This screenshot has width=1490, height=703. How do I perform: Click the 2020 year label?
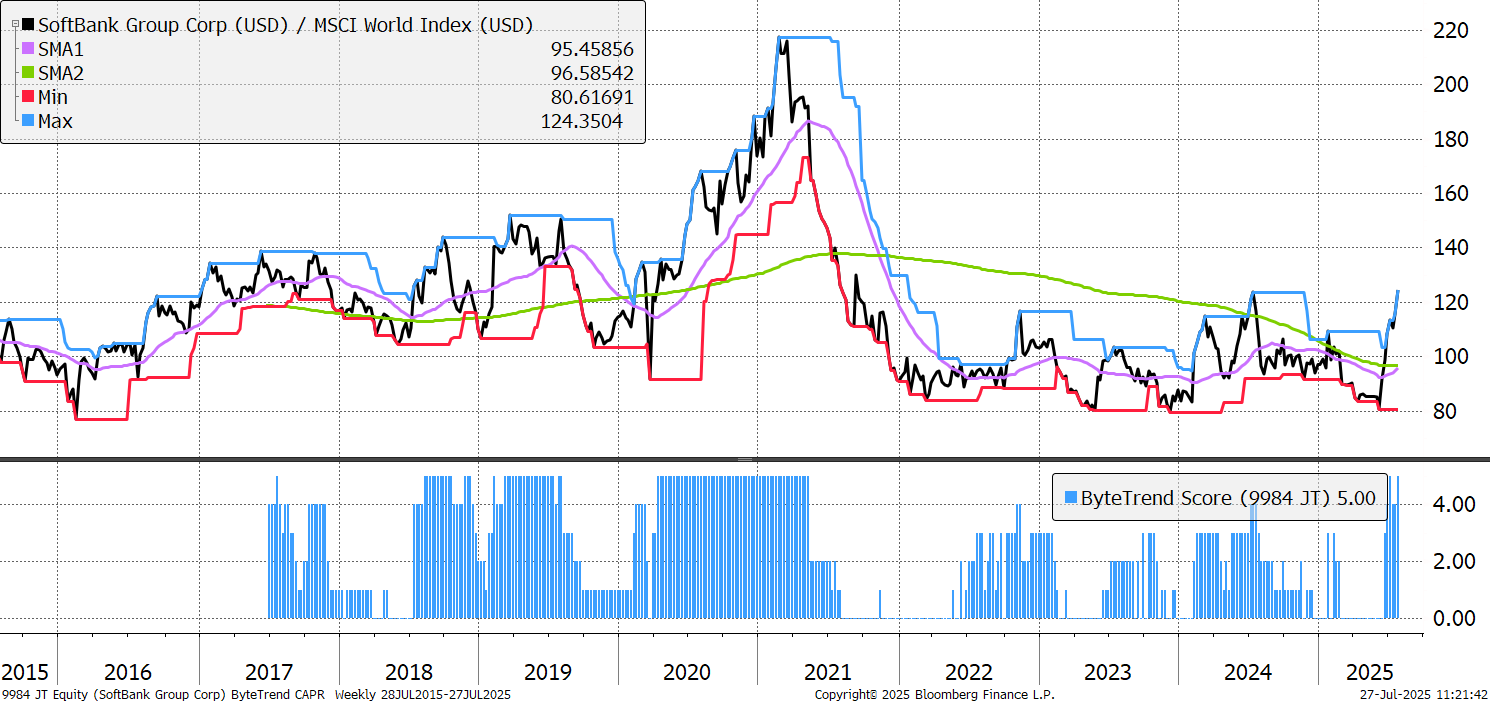click(687, 671)
